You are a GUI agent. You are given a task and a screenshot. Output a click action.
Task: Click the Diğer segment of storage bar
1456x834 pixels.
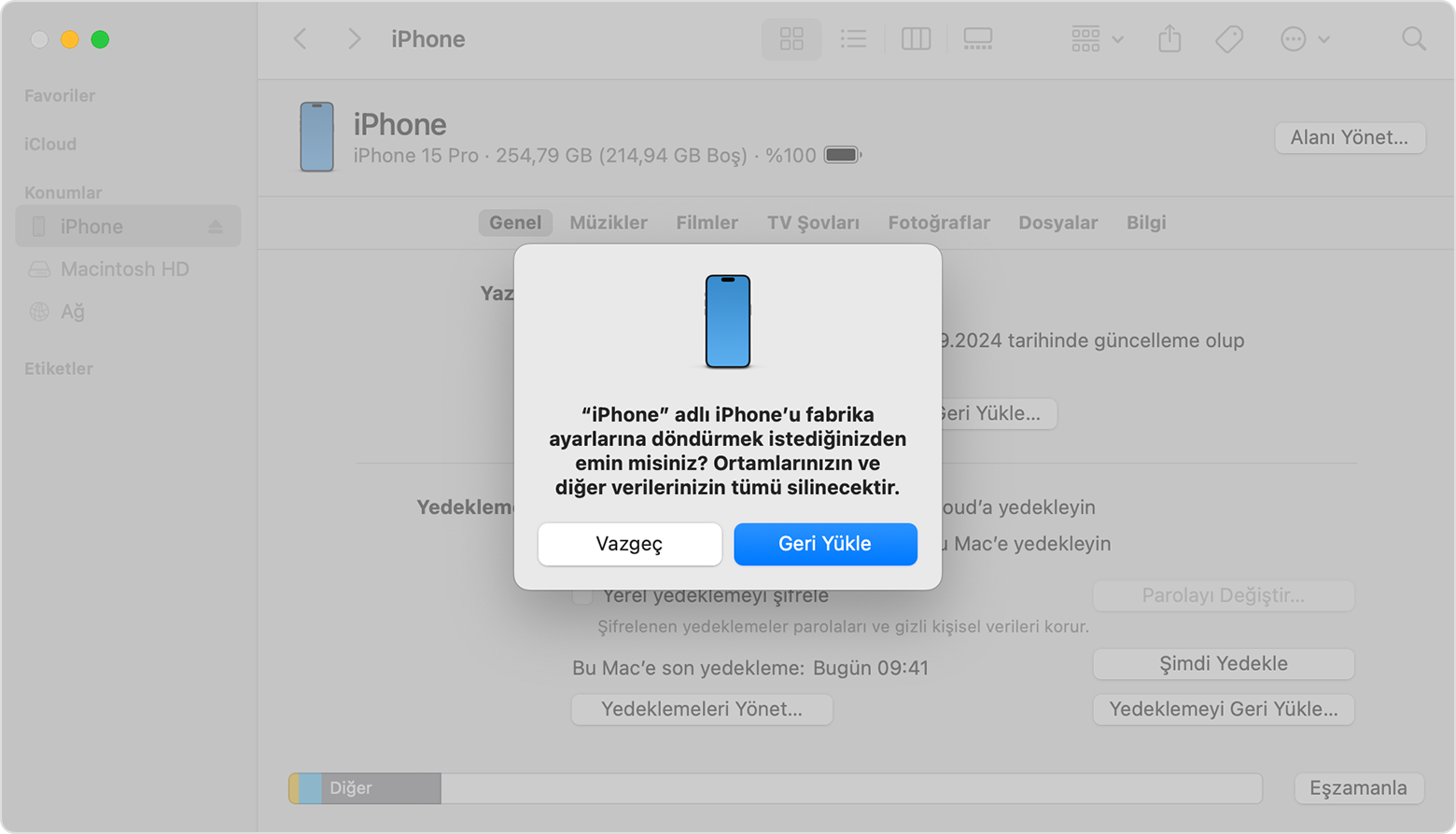tap(381, 788)
